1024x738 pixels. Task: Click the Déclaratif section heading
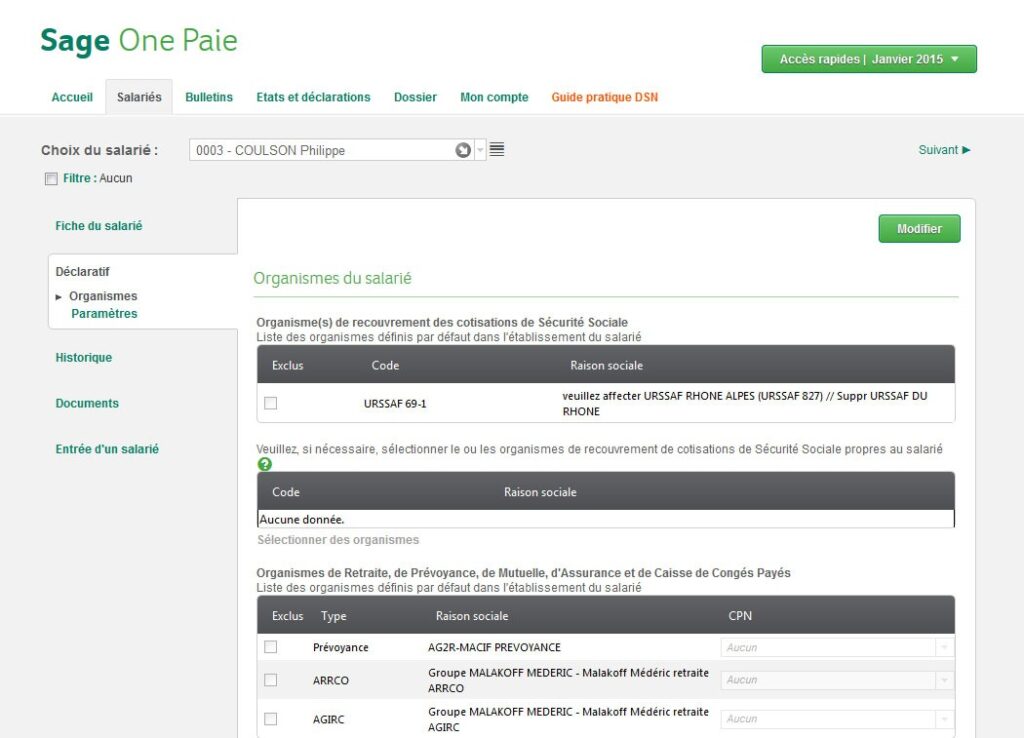82,272
